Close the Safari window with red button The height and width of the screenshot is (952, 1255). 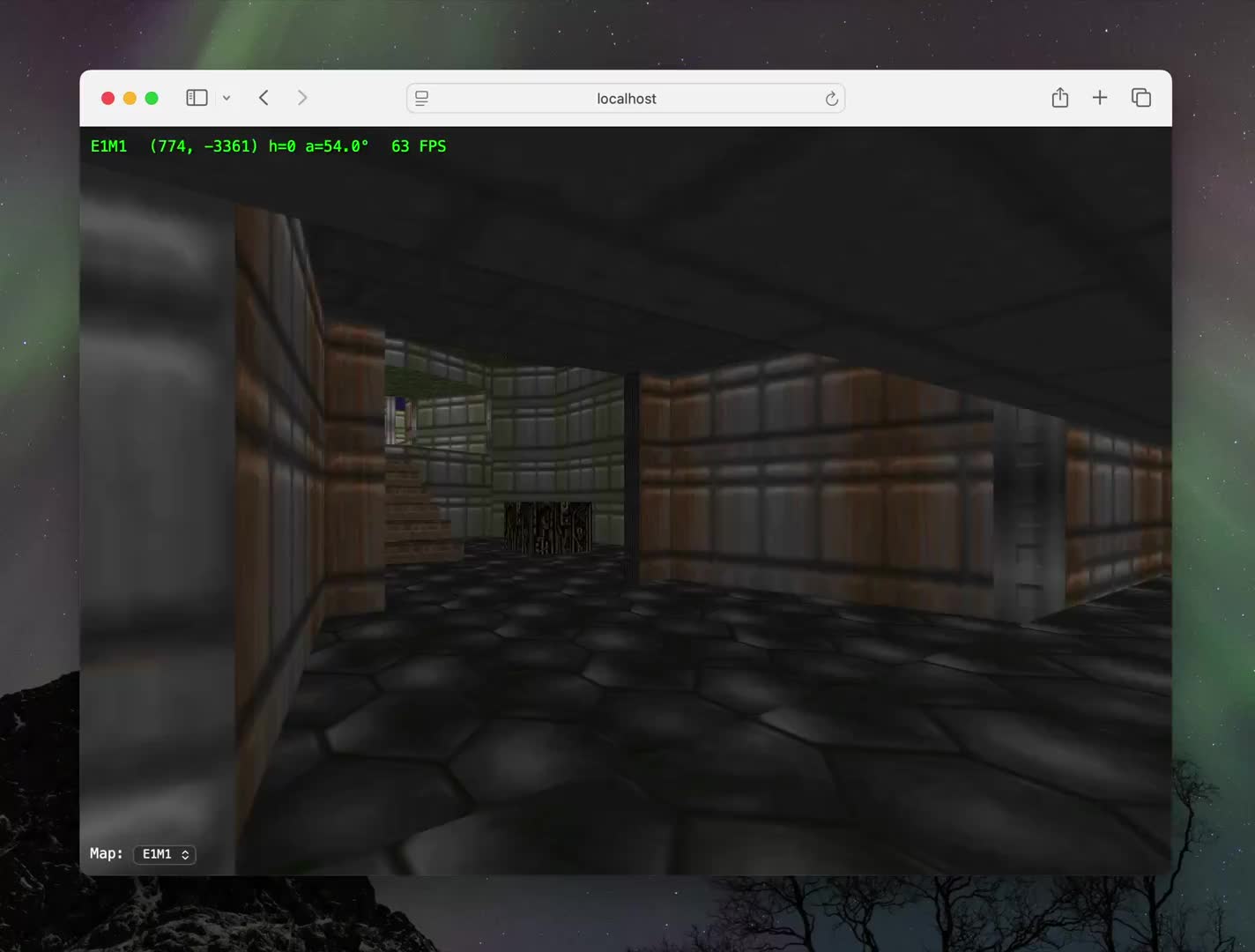(108, 98)
